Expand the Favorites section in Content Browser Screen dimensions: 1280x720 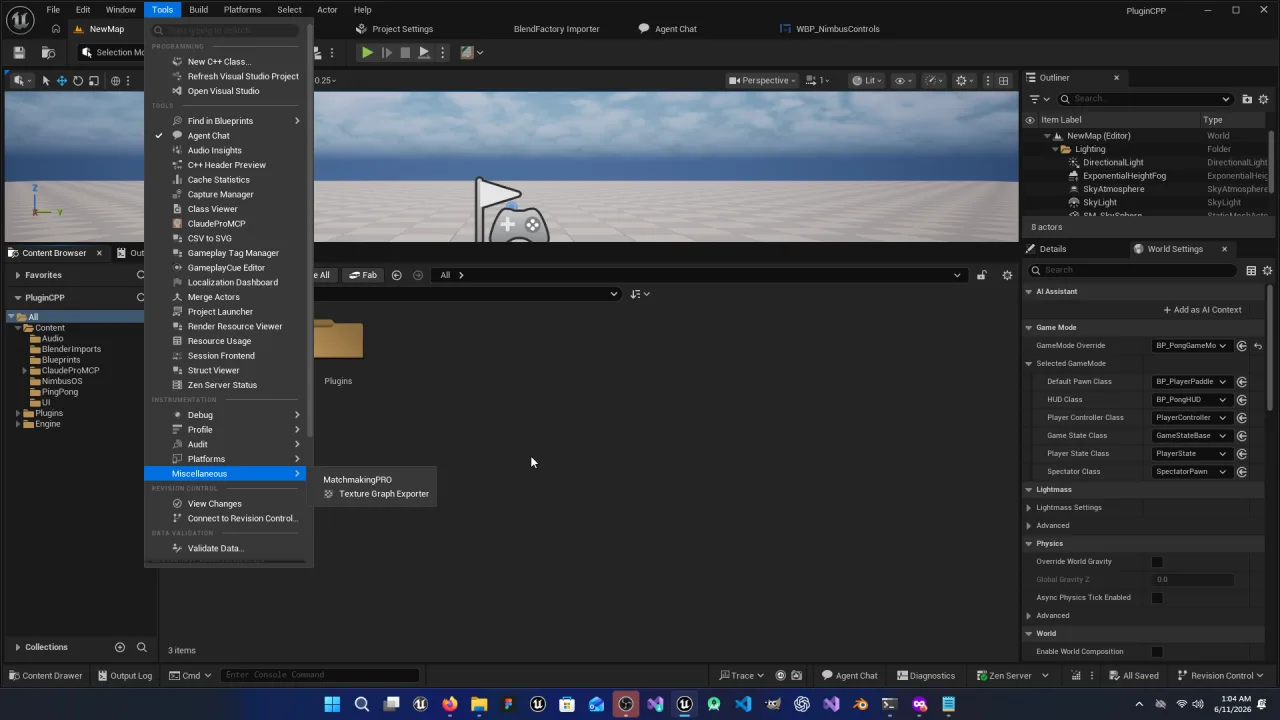click(17, 275)
